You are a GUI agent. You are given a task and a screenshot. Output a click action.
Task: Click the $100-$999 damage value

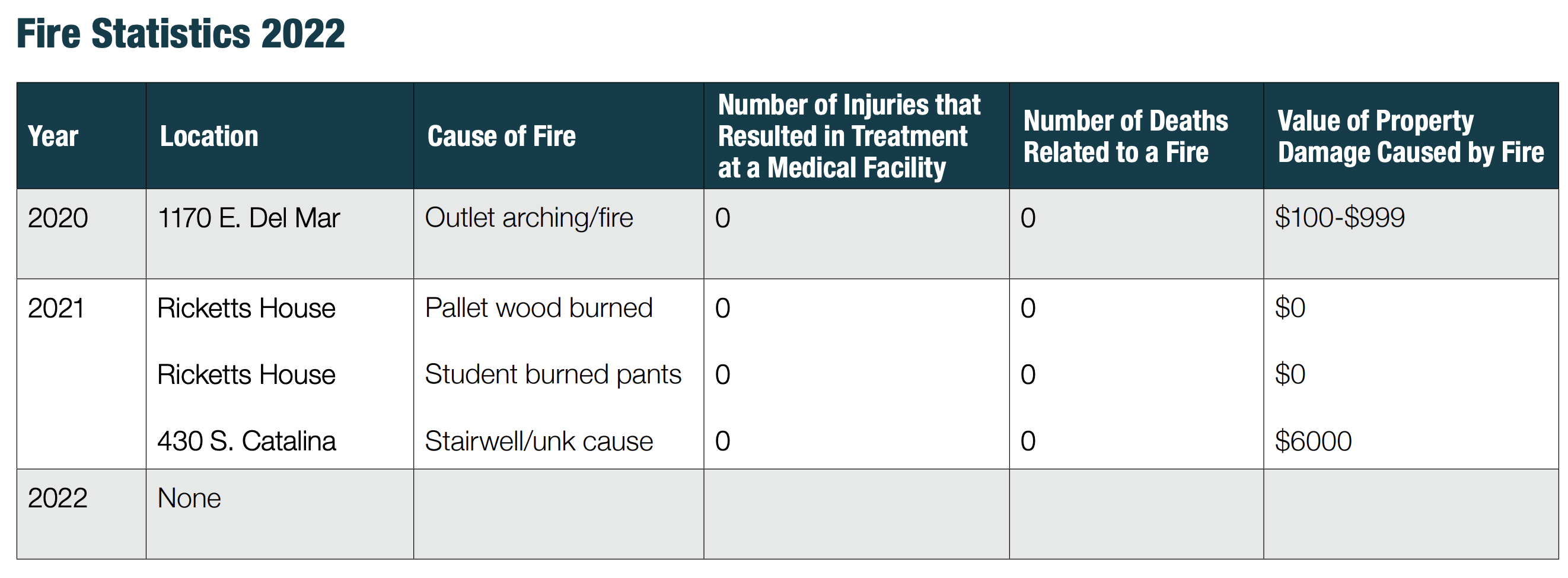click(x=1339, y=217)
